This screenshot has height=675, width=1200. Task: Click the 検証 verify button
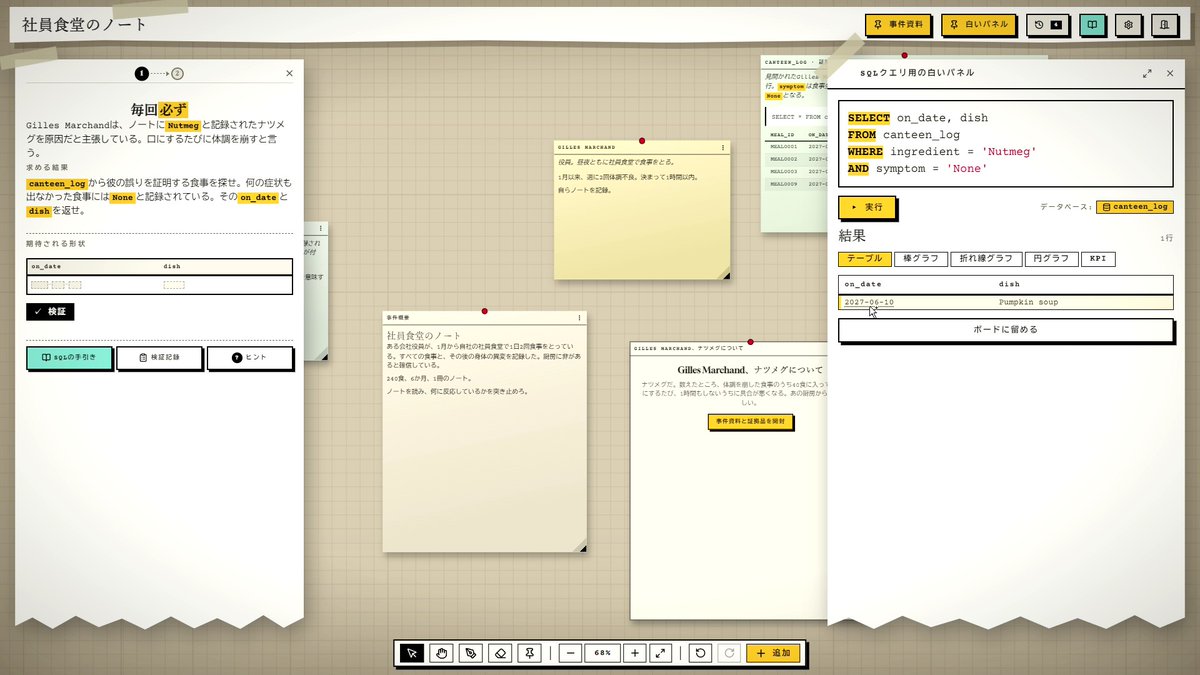pyautogui.click(x=50, y=312)
